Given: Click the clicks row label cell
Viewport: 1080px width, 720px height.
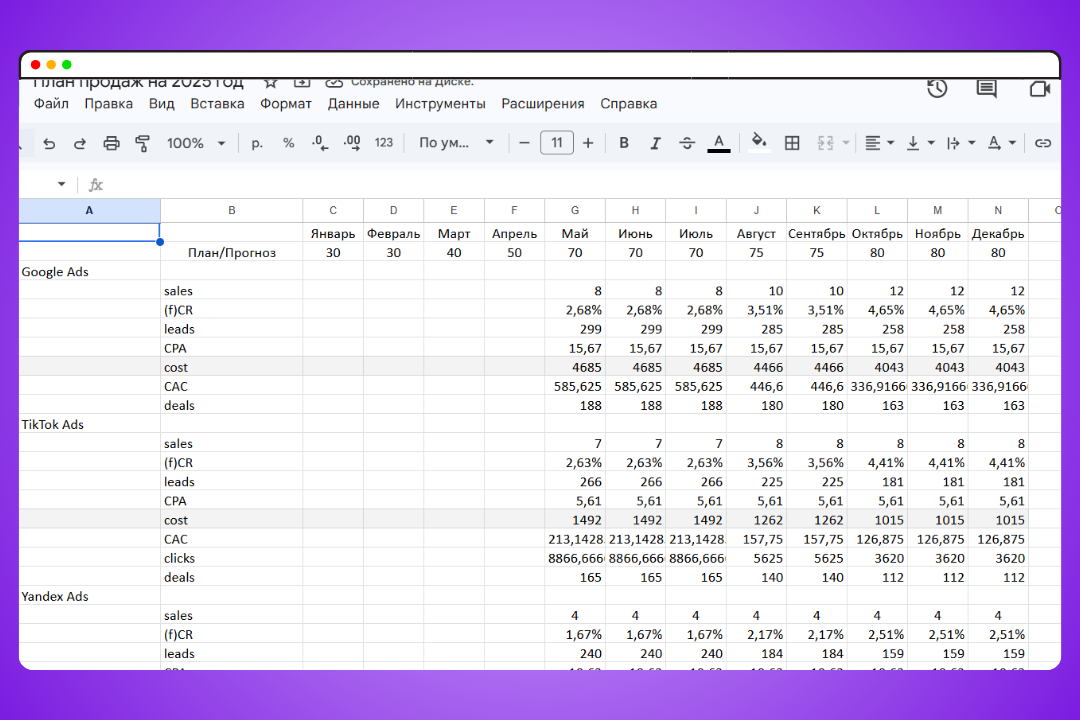Looking at the screenshot, I should [231, 558].
